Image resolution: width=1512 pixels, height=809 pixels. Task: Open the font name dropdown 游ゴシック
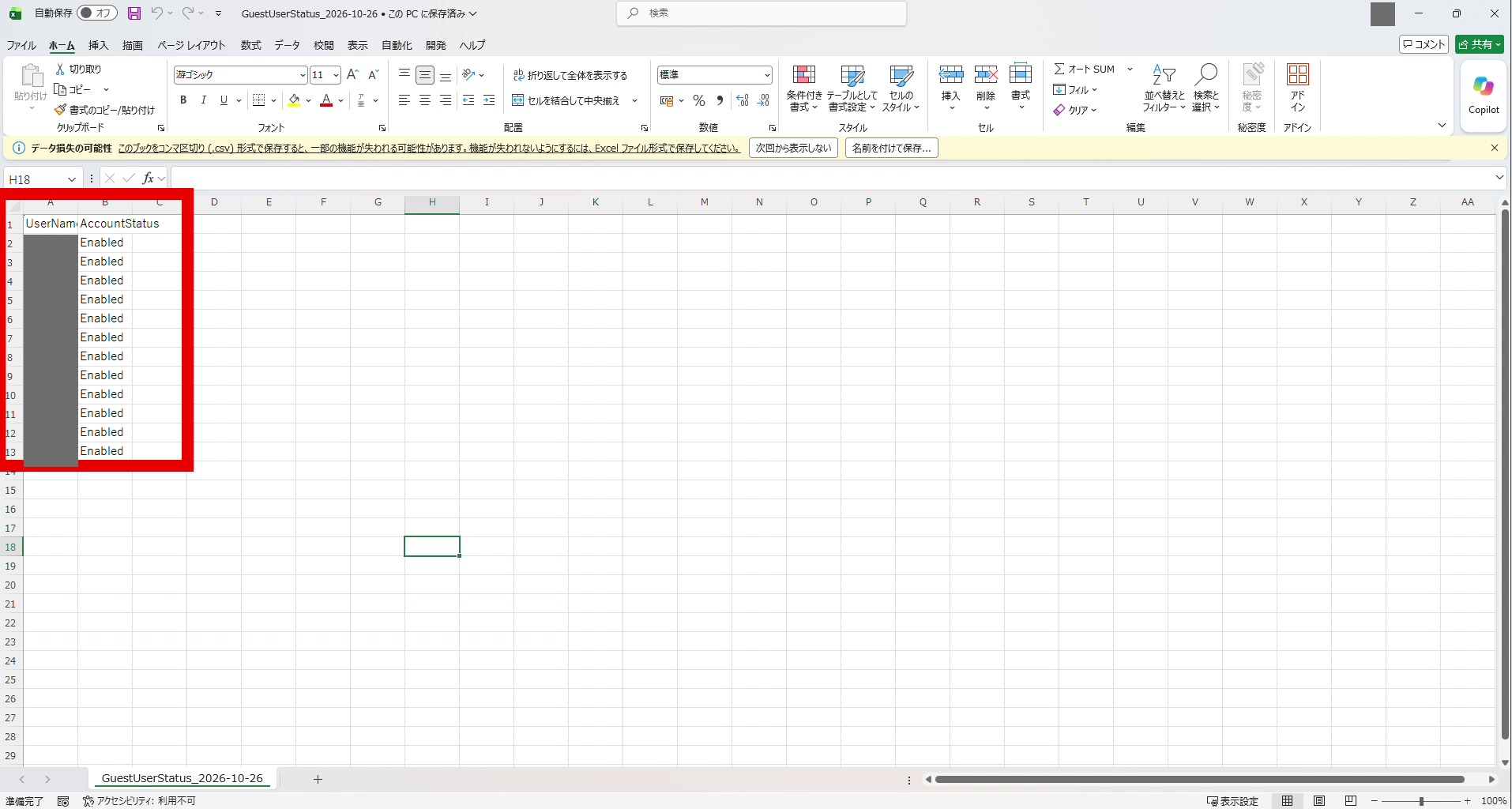(303, 75)
